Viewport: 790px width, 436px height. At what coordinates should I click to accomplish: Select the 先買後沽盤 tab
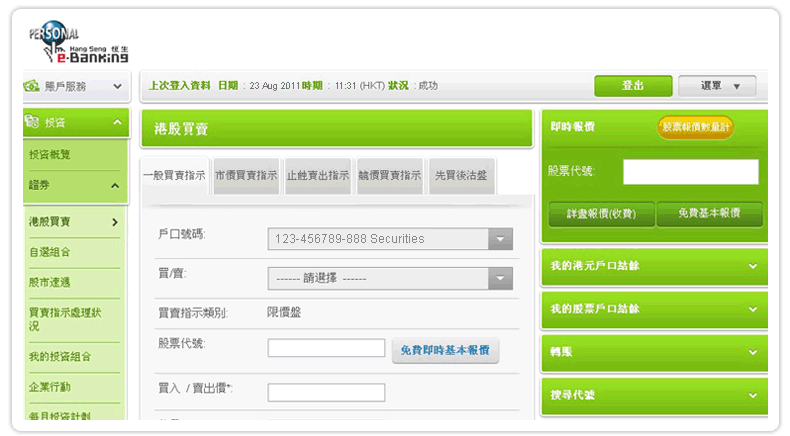pos(461,175)
